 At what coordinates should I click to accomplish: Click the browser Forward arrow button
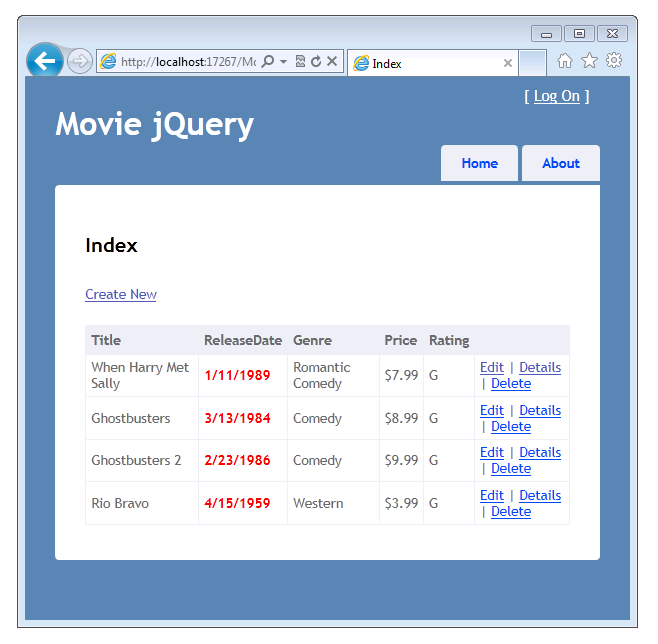80,62
